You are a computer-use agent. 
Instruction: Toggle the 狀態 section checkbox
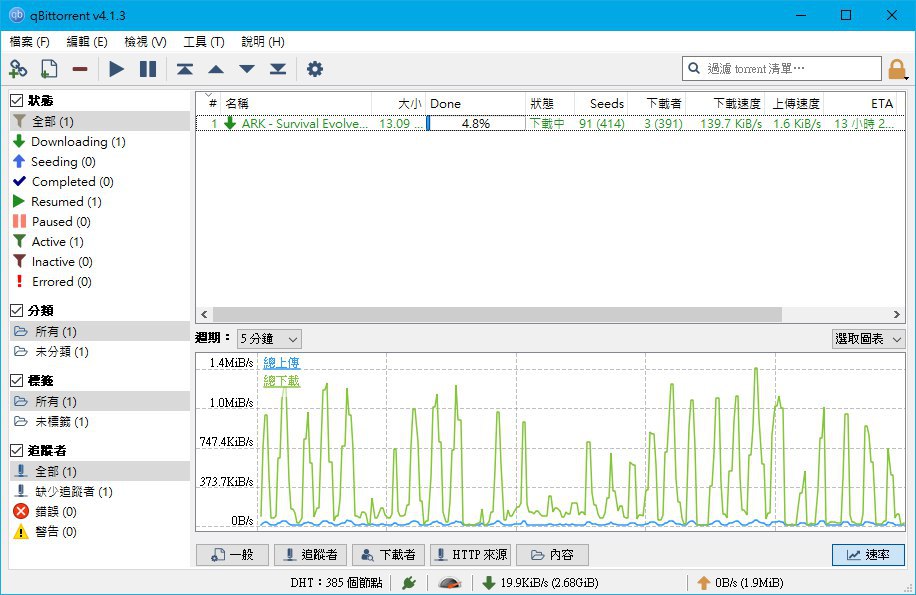click(x=16, y=100)
